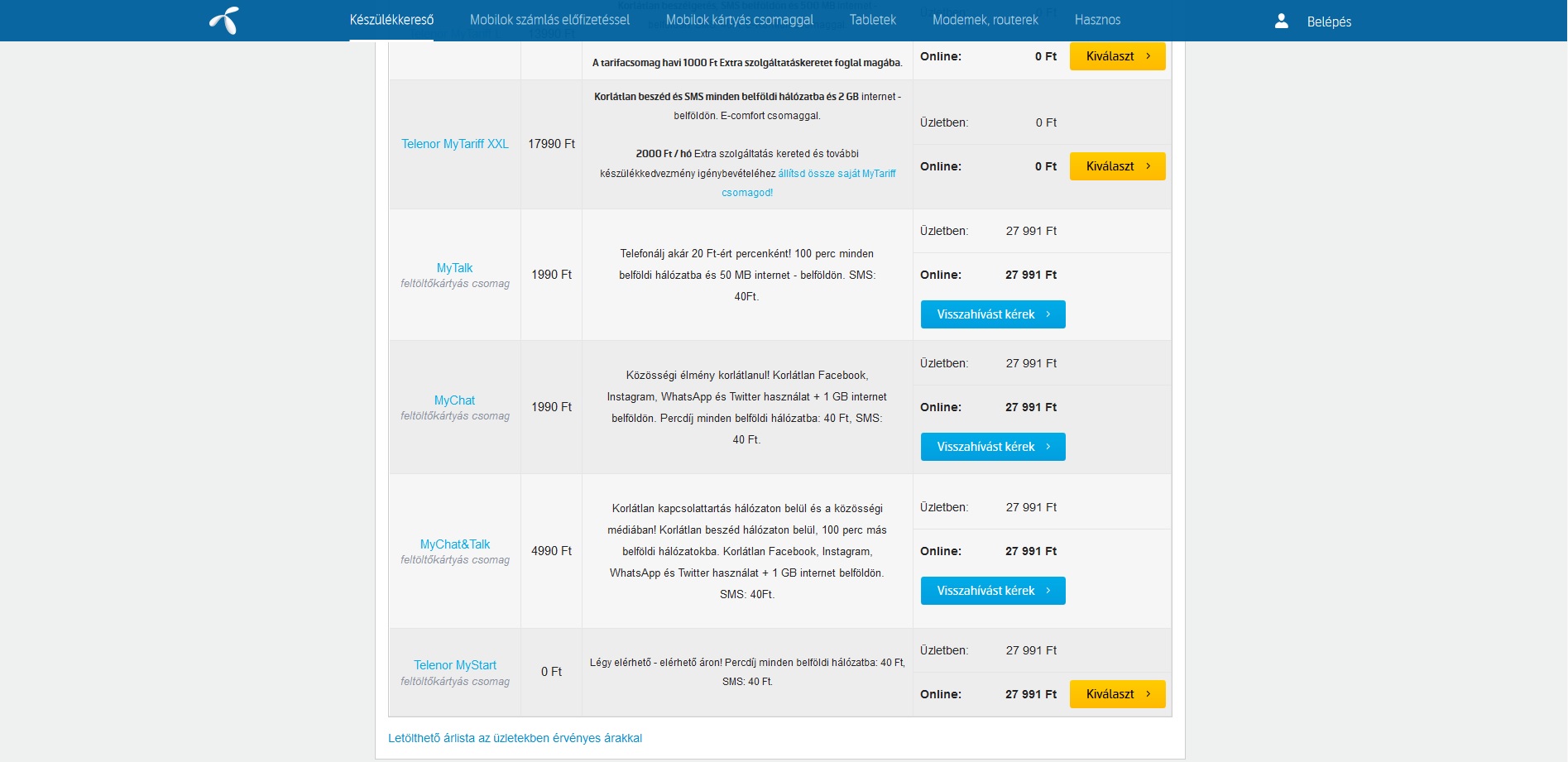Click 'állítsd össze saját MyTariff csomagod!' link
This screenshot has height=762, width=1568.
pyautogui.click(x=837, y=174)
